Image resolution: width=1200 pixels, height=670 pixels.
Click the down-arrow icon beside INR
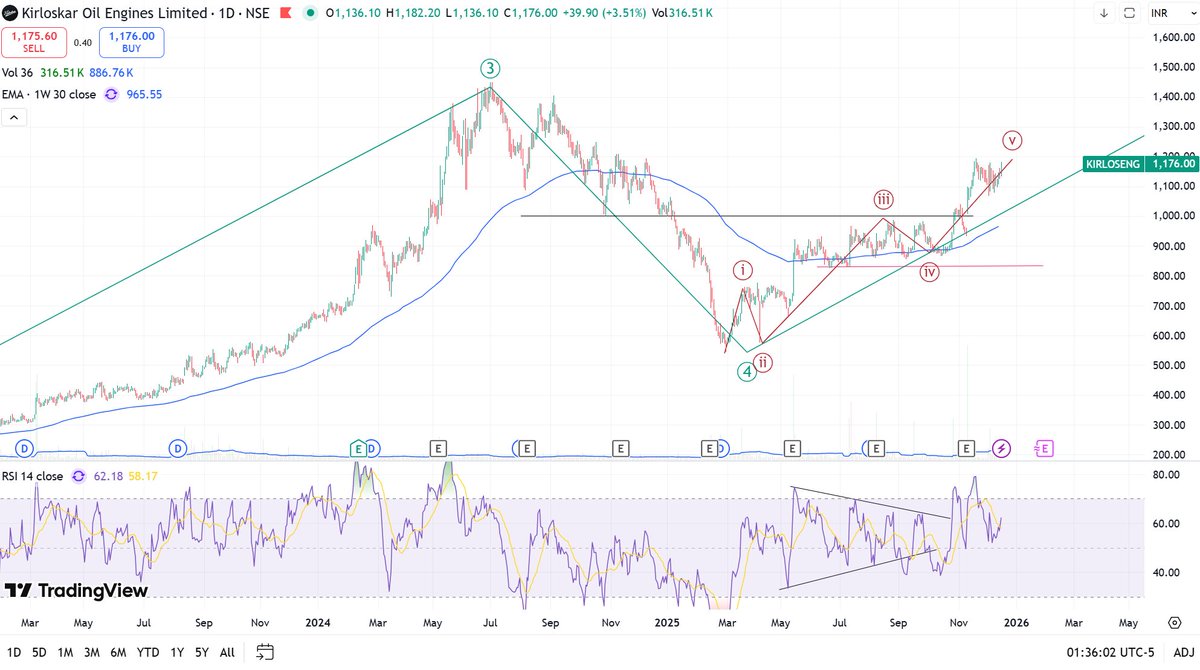[1104, 13]
